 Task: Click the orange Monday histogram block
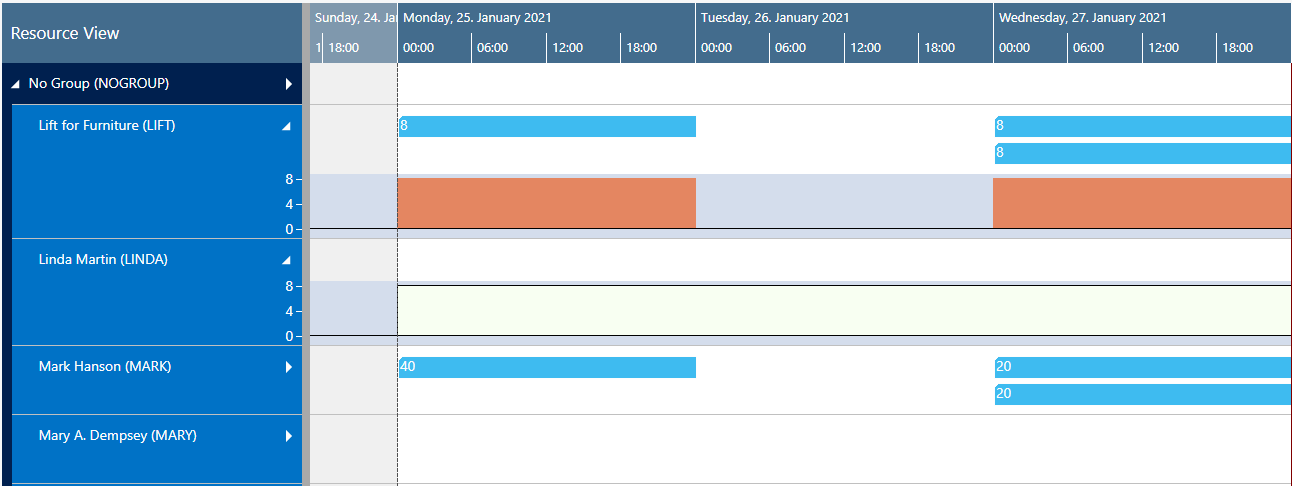[546, 203]
